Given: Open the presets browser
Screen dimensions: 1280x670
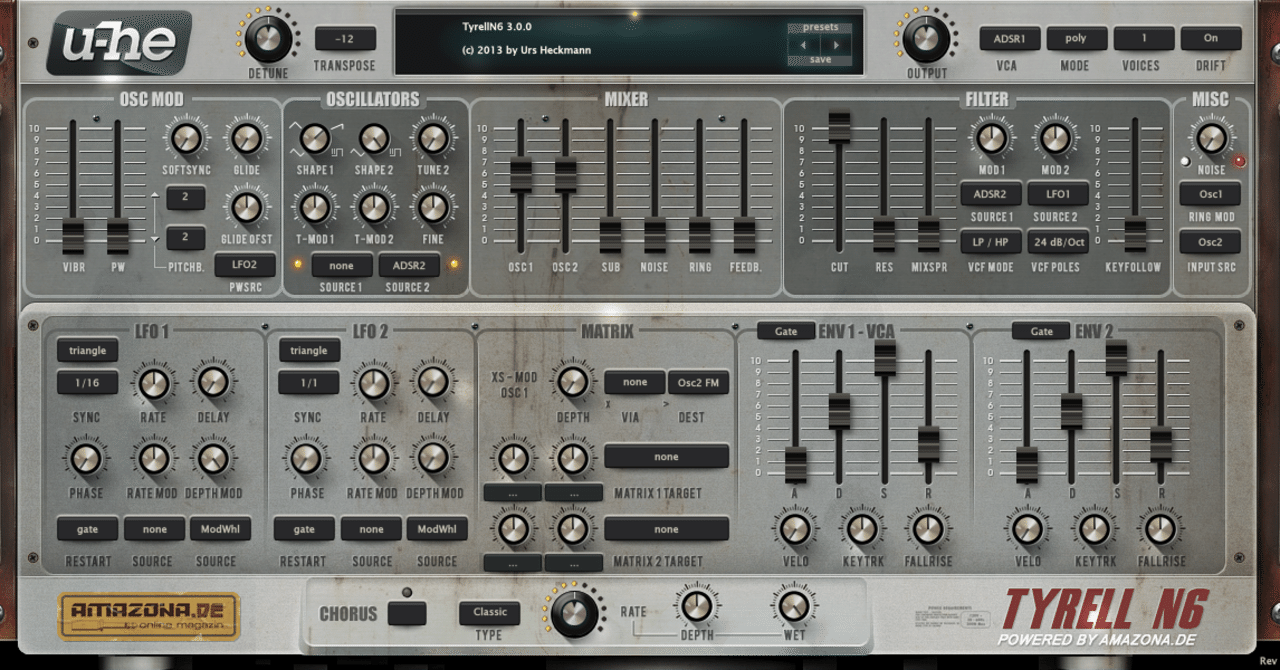Looking at the screenshot, I should point(820,28).
